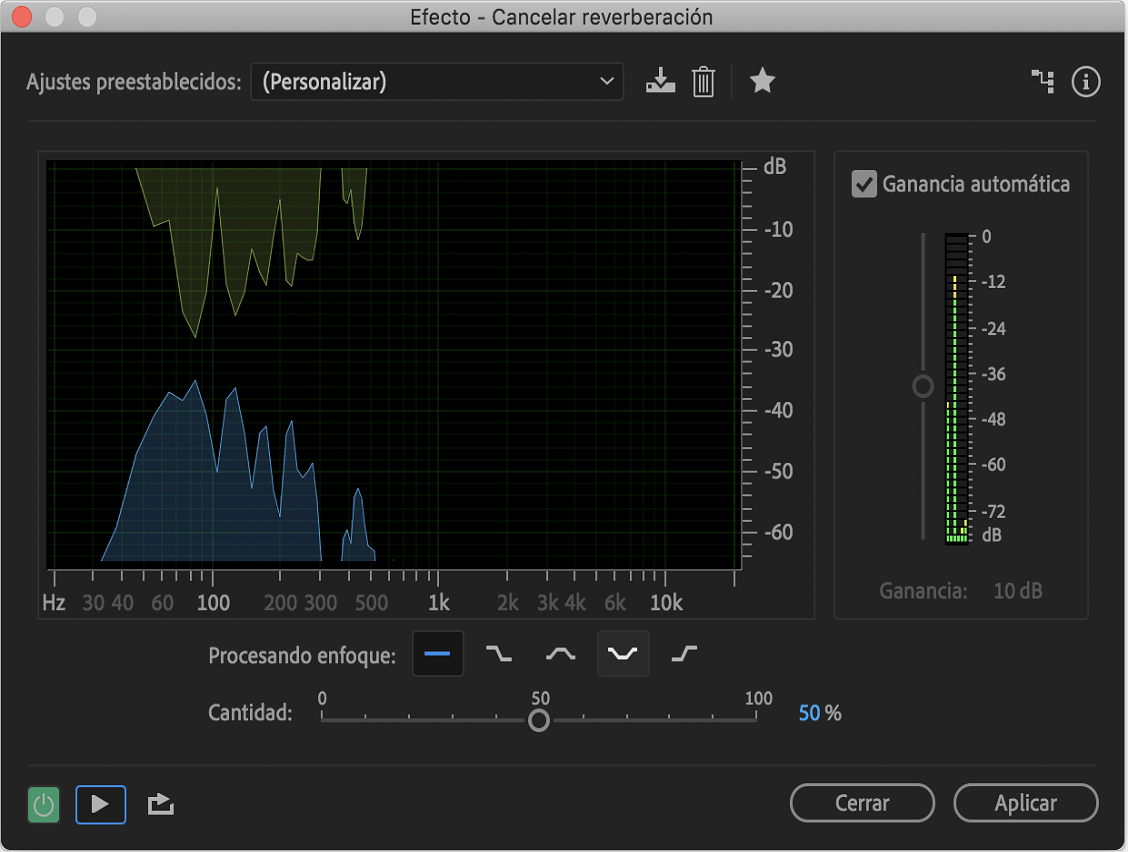Click the Ganancia automática label

(976, 184)
